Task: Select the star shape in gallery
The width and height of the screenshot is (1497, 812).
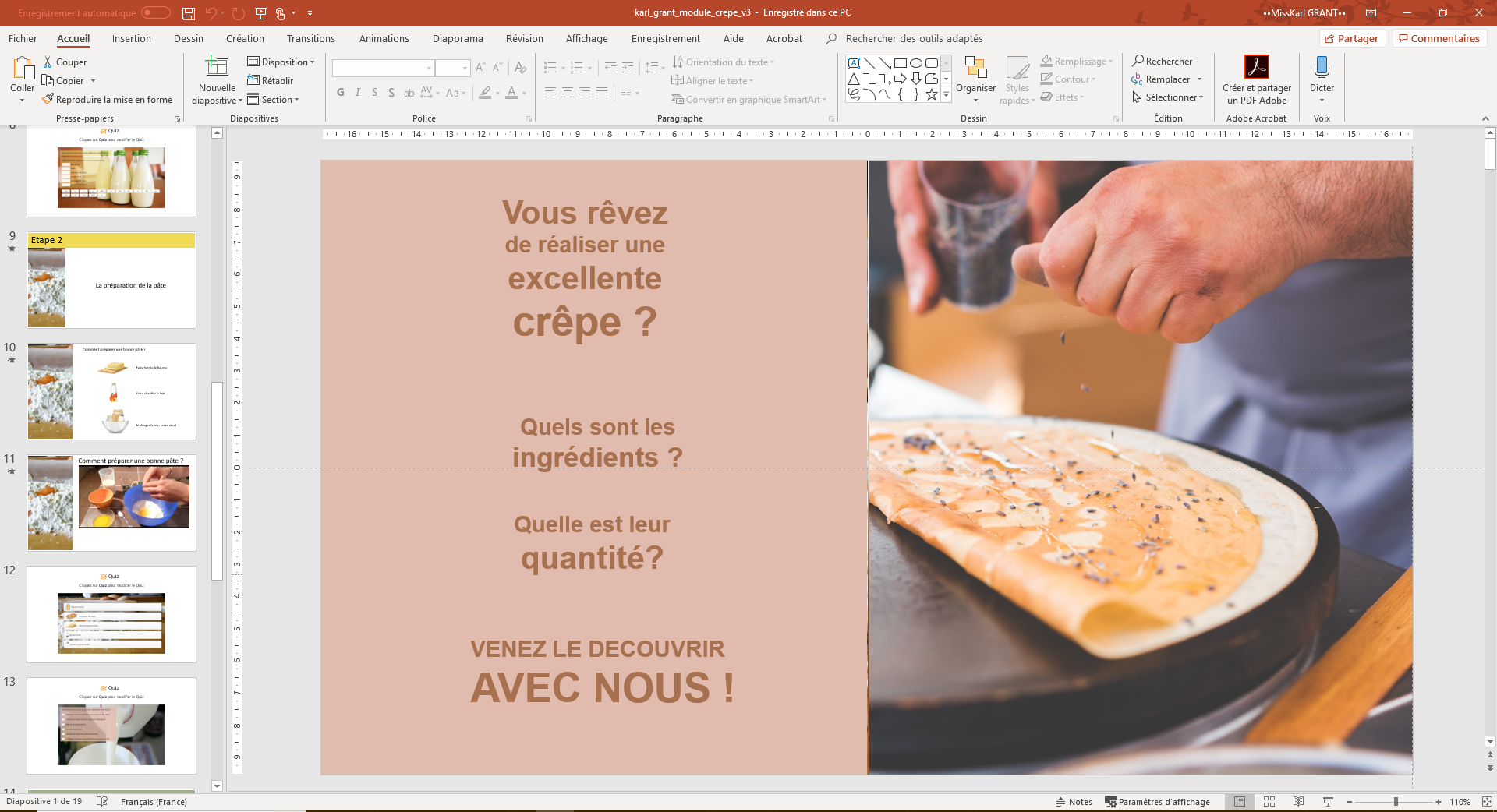Action: point(932,94)
